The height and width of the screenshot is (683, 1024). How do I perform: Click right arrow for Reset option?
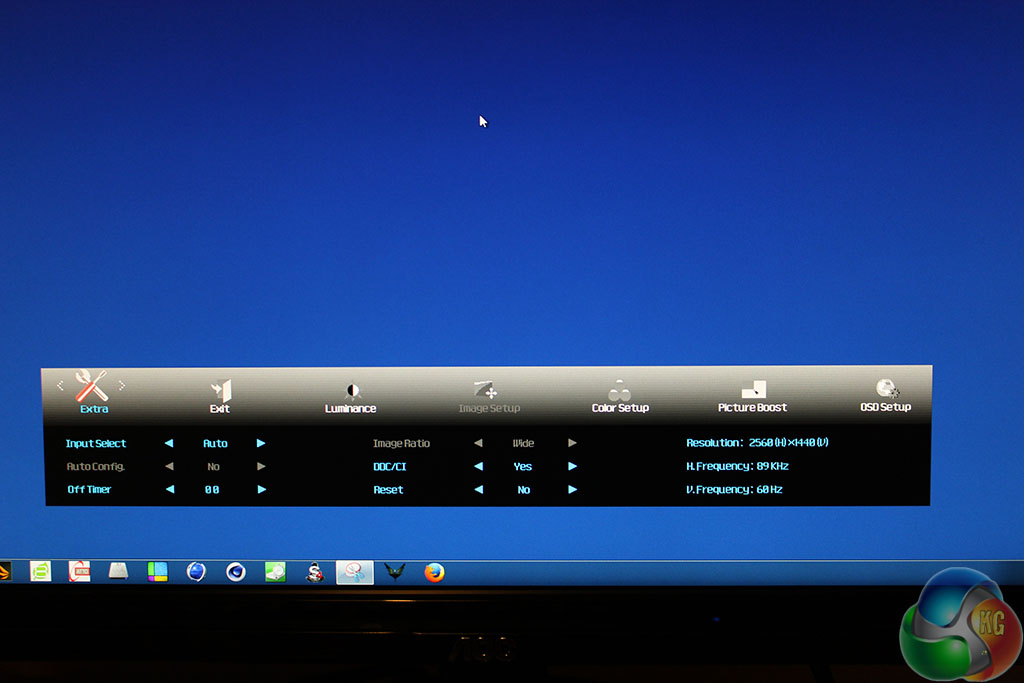(572, 489)
